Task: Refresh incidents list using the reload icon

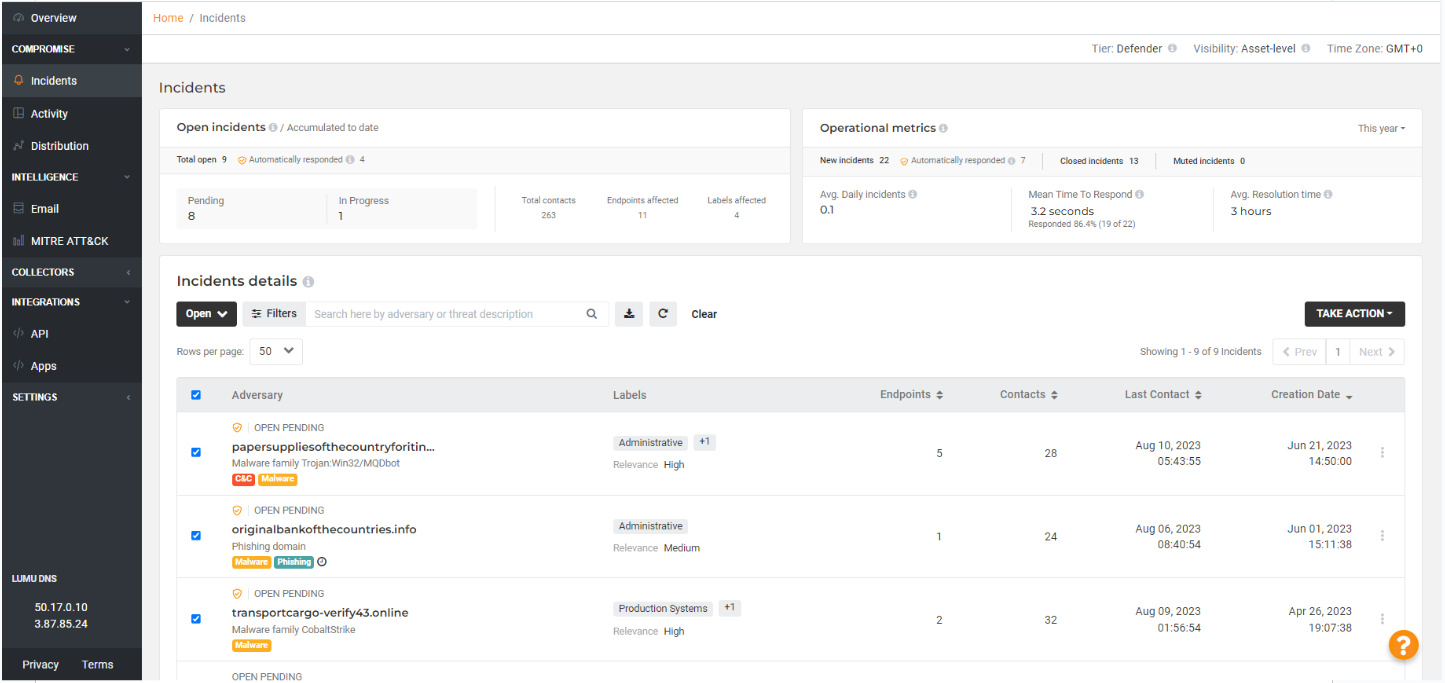Action: [x=663, y=313]
